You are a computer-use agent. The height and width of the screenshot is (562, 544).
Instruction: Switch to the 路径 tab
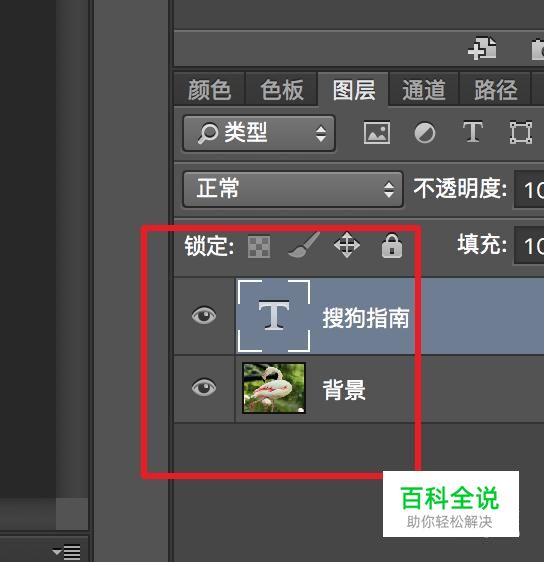tap(496, 90)
